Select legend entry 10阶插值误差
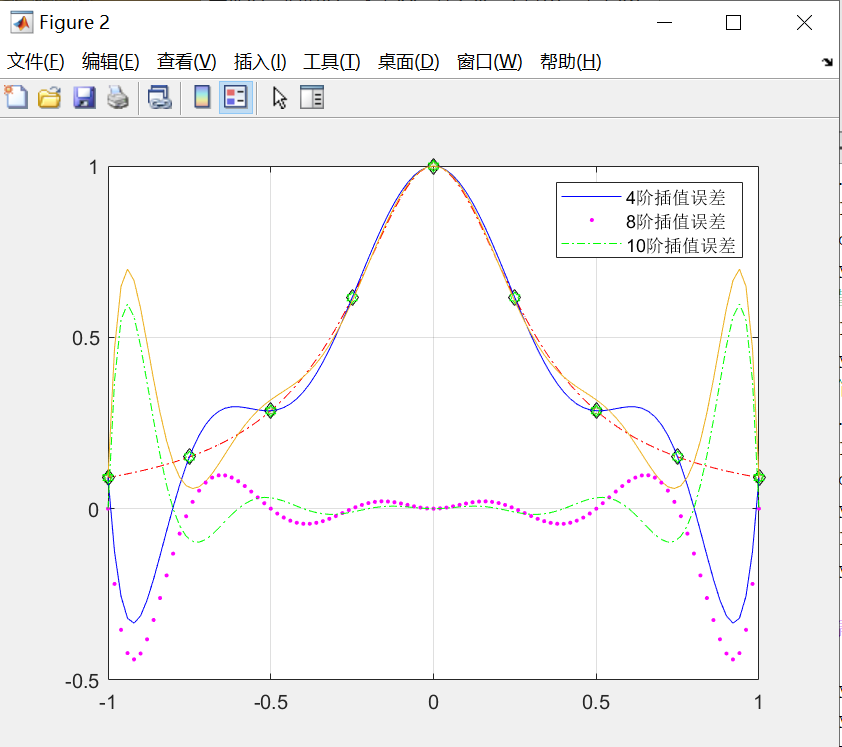The width and height of the screenshot is (842, 747). tap(681, 245)
